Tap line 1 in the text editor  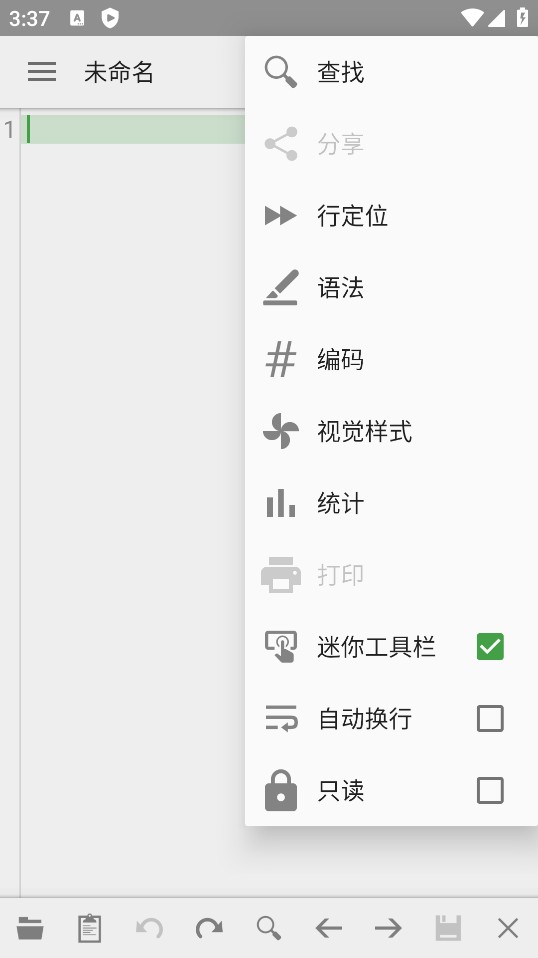[133, 130]
